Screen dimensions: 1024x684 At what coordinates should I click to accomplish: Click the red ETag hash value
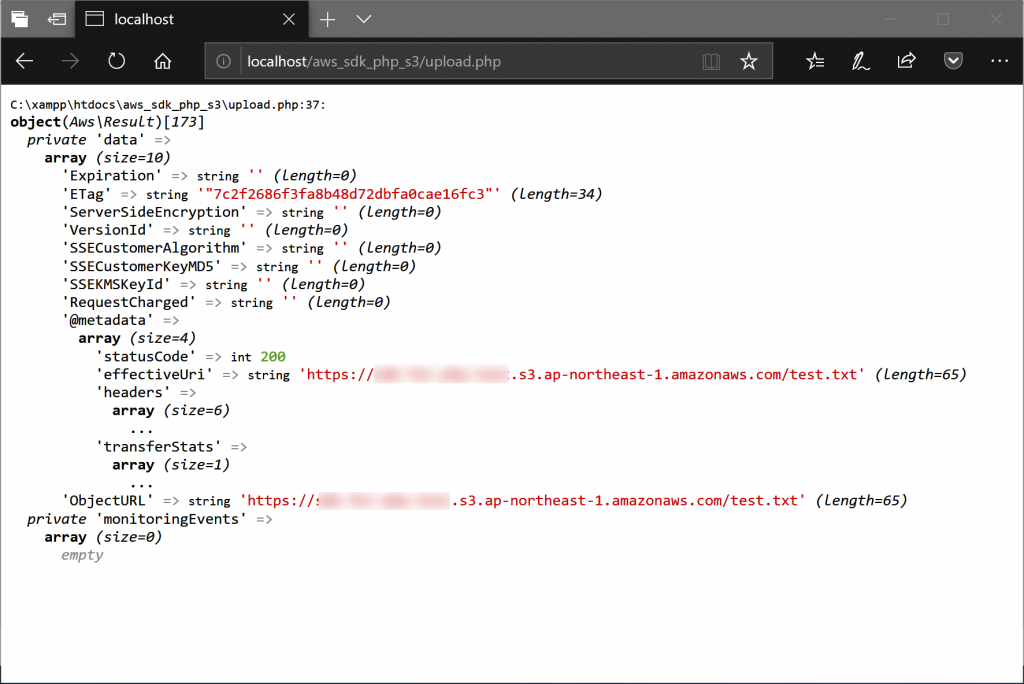click(350, 194)
